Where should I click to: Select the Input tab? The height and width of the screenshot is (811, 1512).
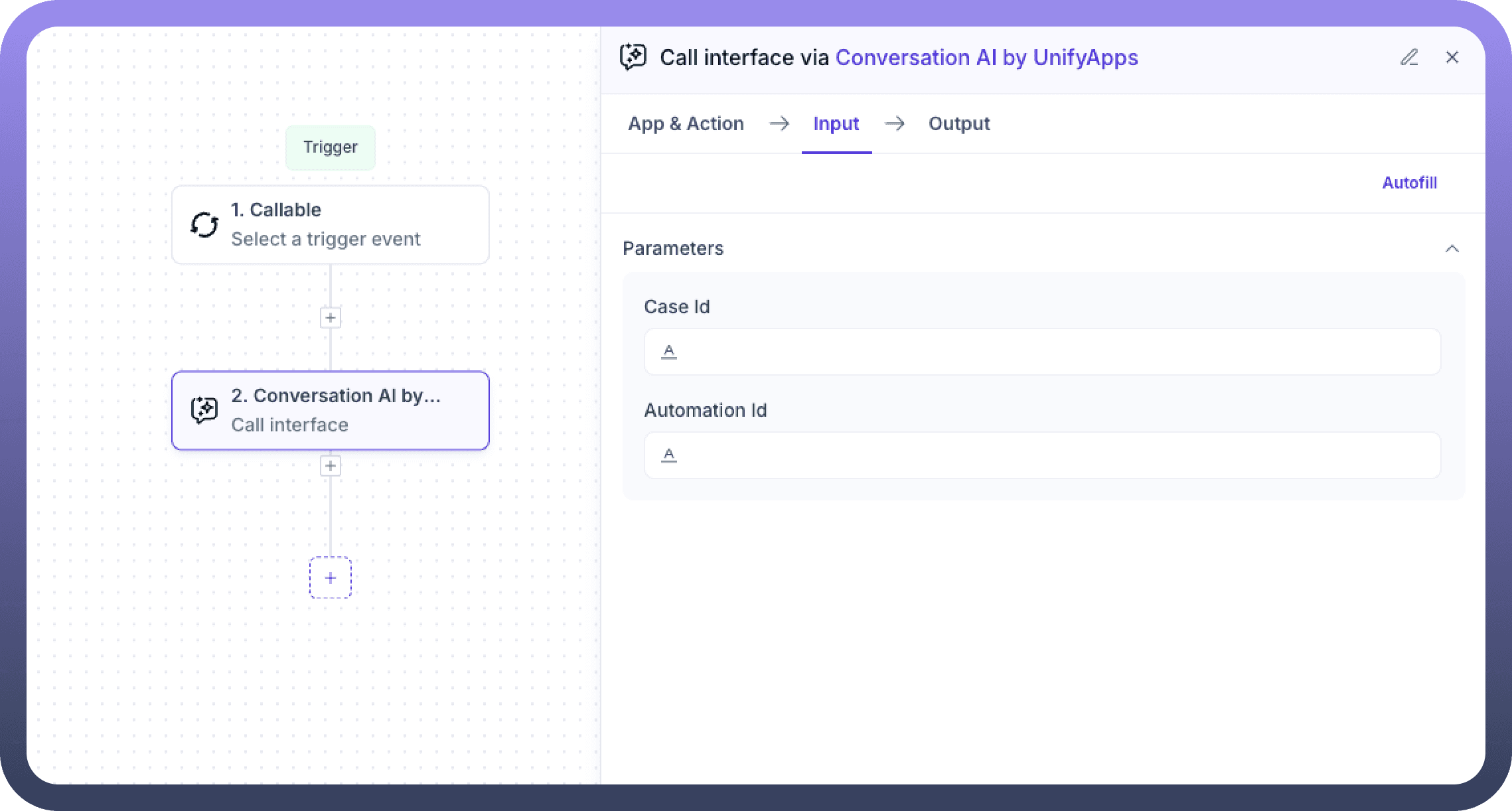tap(836, 123)
